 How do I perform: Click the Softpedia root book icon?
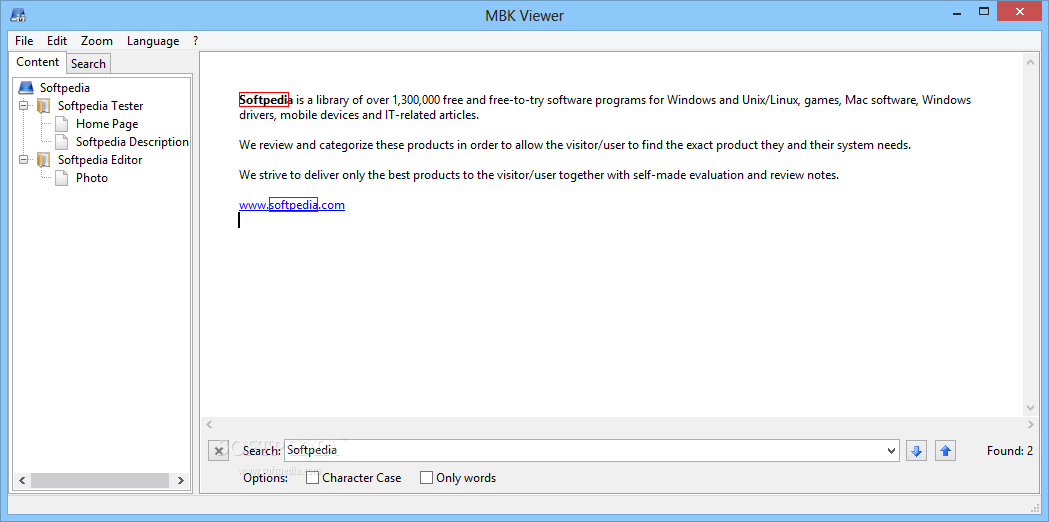point(25,88)
